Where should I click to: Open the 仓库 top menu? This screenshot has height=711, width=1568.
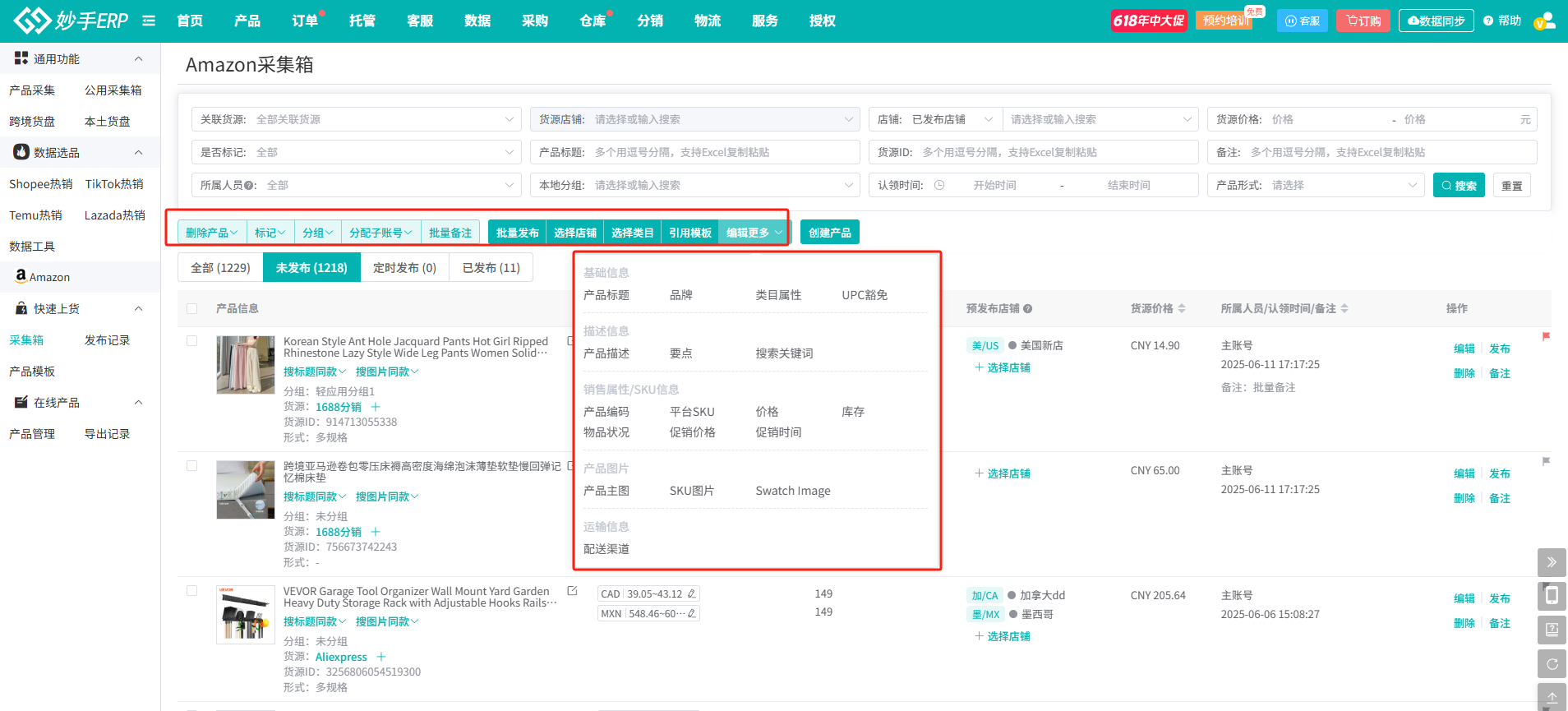[593, 21]
